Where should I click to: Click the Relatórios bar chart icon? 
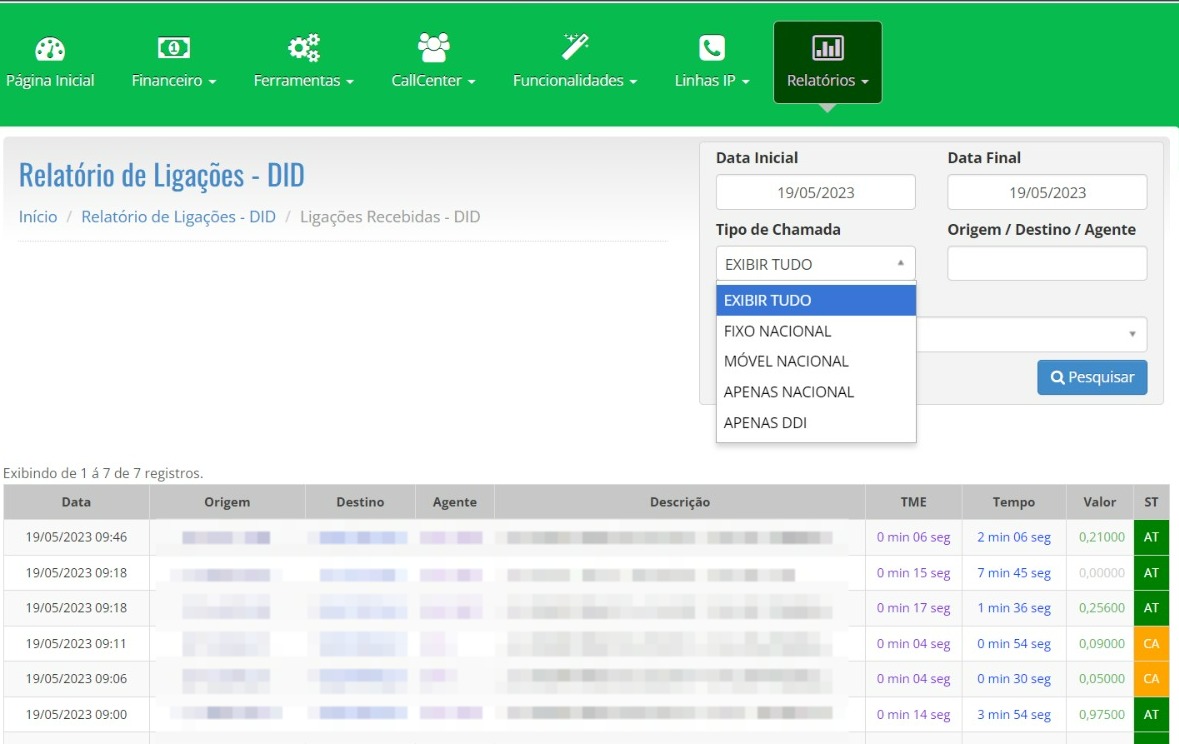tap(827, 47)
